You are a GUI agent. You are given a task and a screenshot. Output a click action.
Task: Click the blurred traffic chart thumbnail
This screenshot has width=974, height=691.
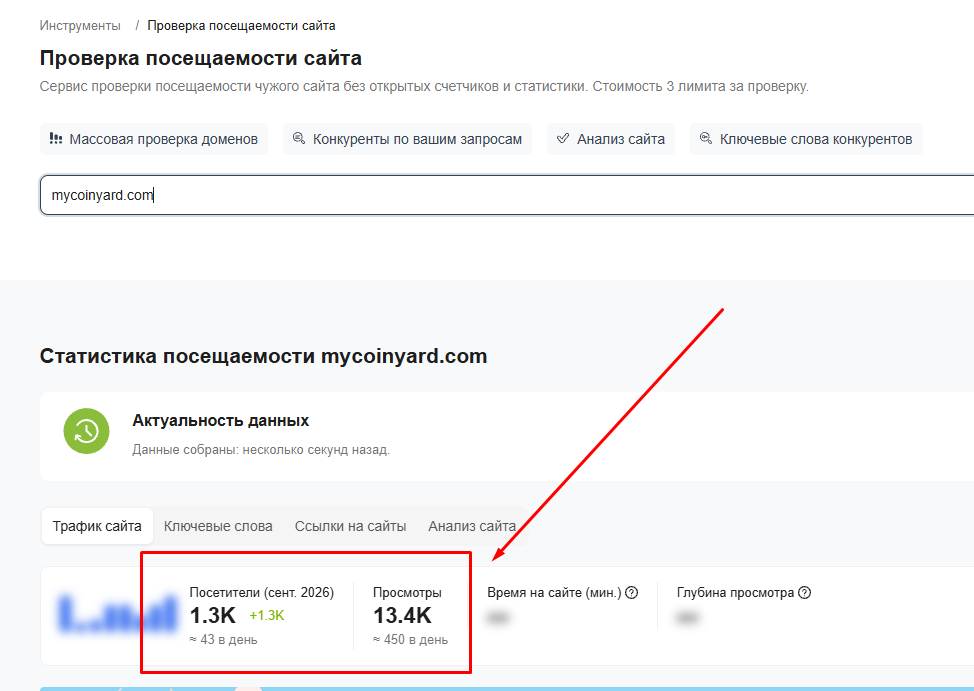pyautogui.click(x=117, y=614)
